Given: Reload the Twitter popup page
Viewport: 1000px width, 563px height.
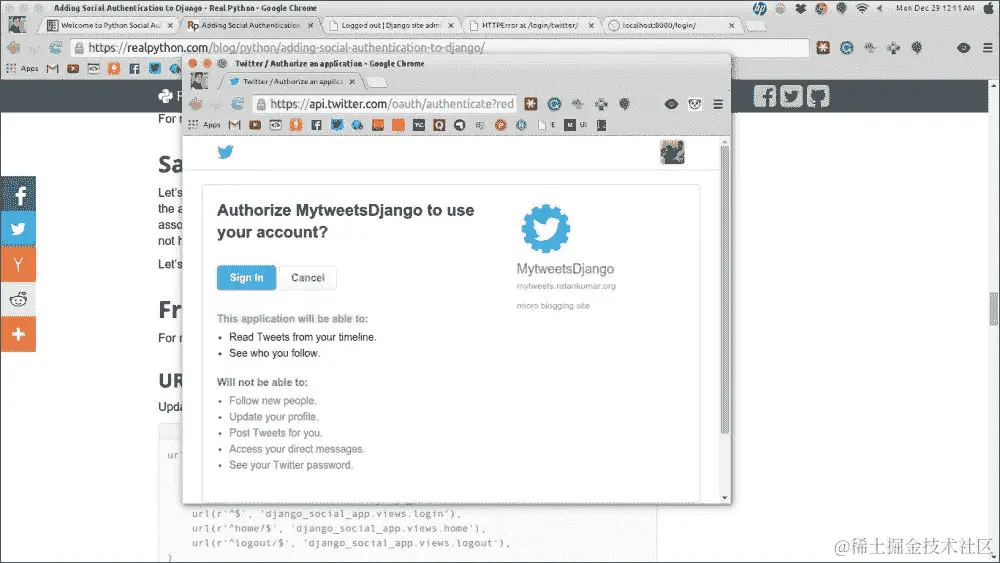Looking at the screenshot, I should click(237, 104).
